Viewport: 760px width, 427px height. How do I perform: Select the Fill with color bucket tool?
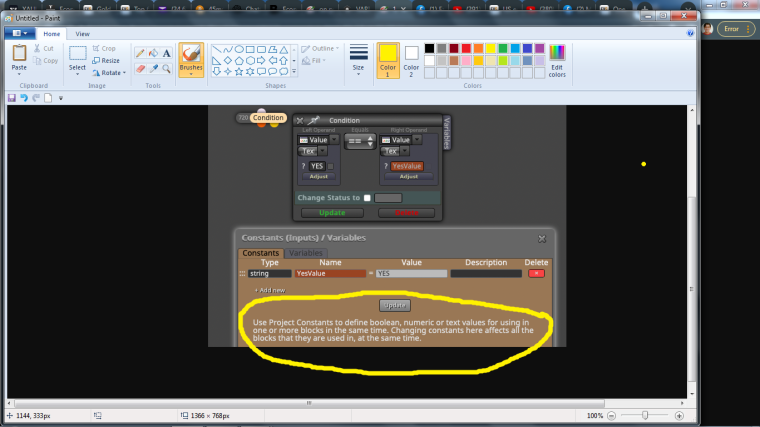point(153,53)
